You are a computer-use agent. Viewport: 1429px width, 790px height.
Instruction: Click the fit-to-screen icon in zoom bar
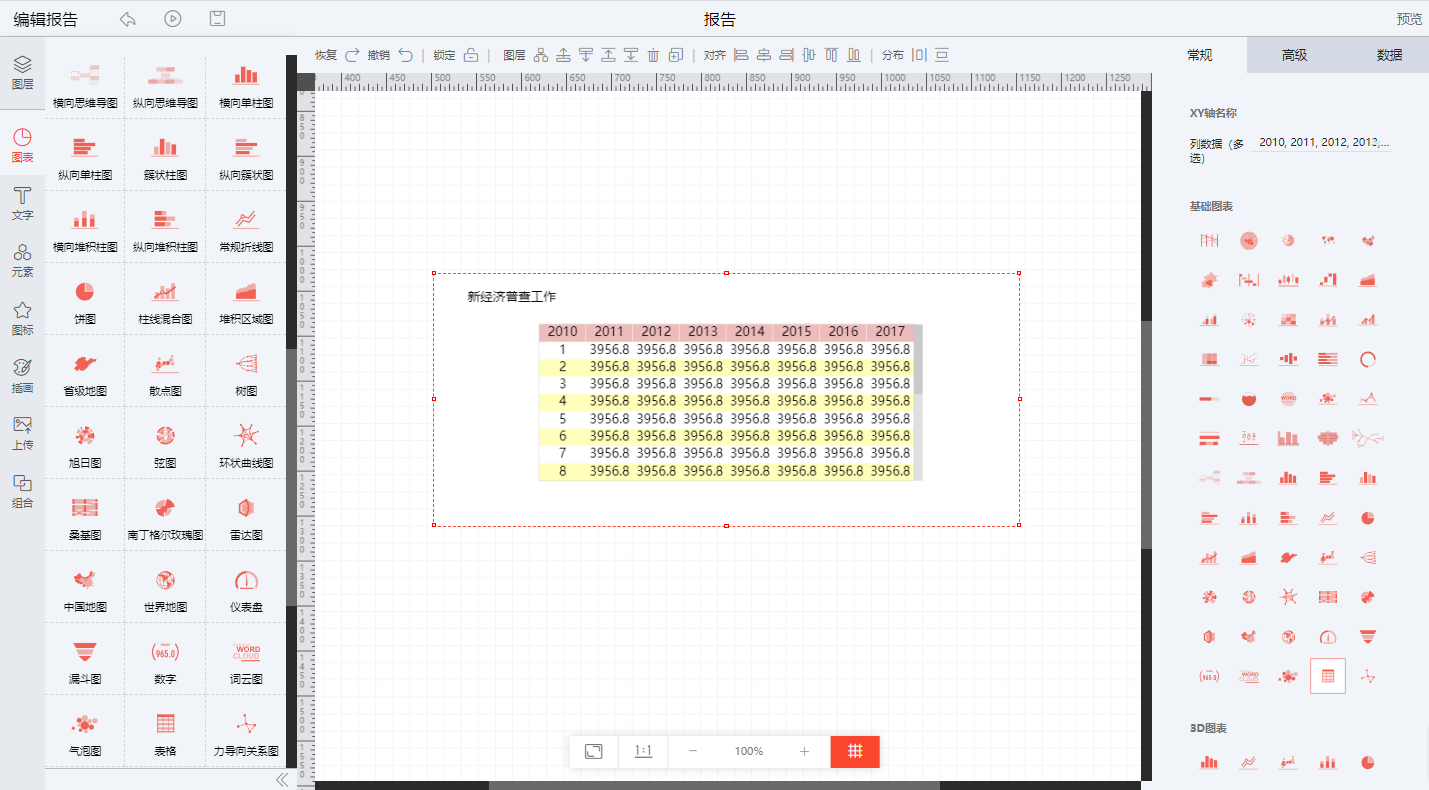click(593, 751)
